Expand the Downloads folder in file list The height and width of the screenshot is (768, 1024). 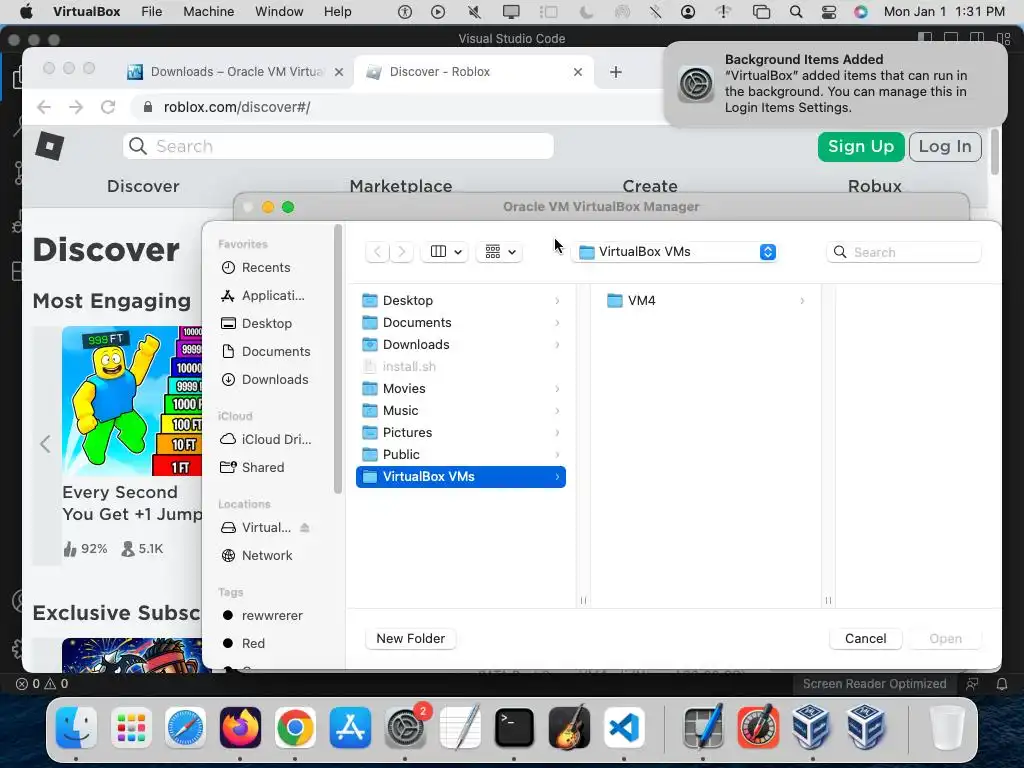coord(557,344)
